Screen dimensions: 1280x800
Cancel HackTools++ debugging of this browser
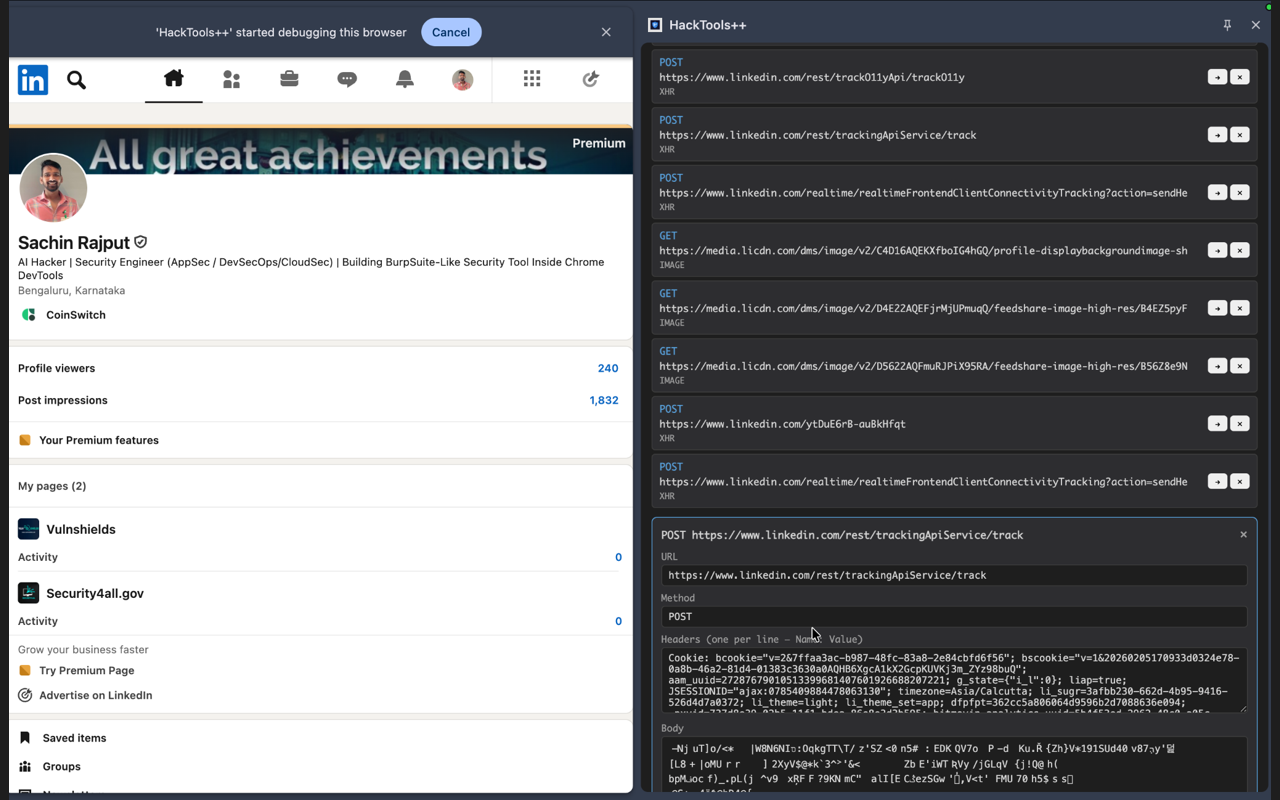(x=451, y=32)
